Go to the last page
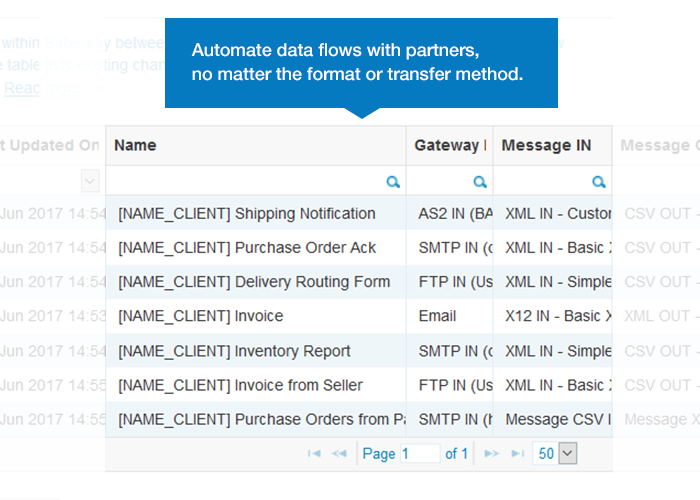The height and width of the screenshot is (500, 700). pyautogui.click(x=517, y=454)
